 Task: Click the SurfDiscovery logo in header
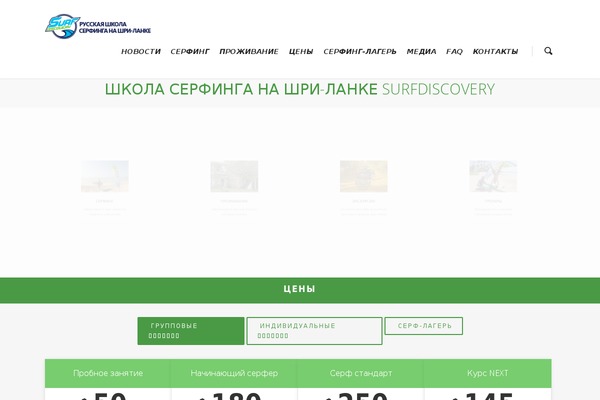[x=98, y=26]
